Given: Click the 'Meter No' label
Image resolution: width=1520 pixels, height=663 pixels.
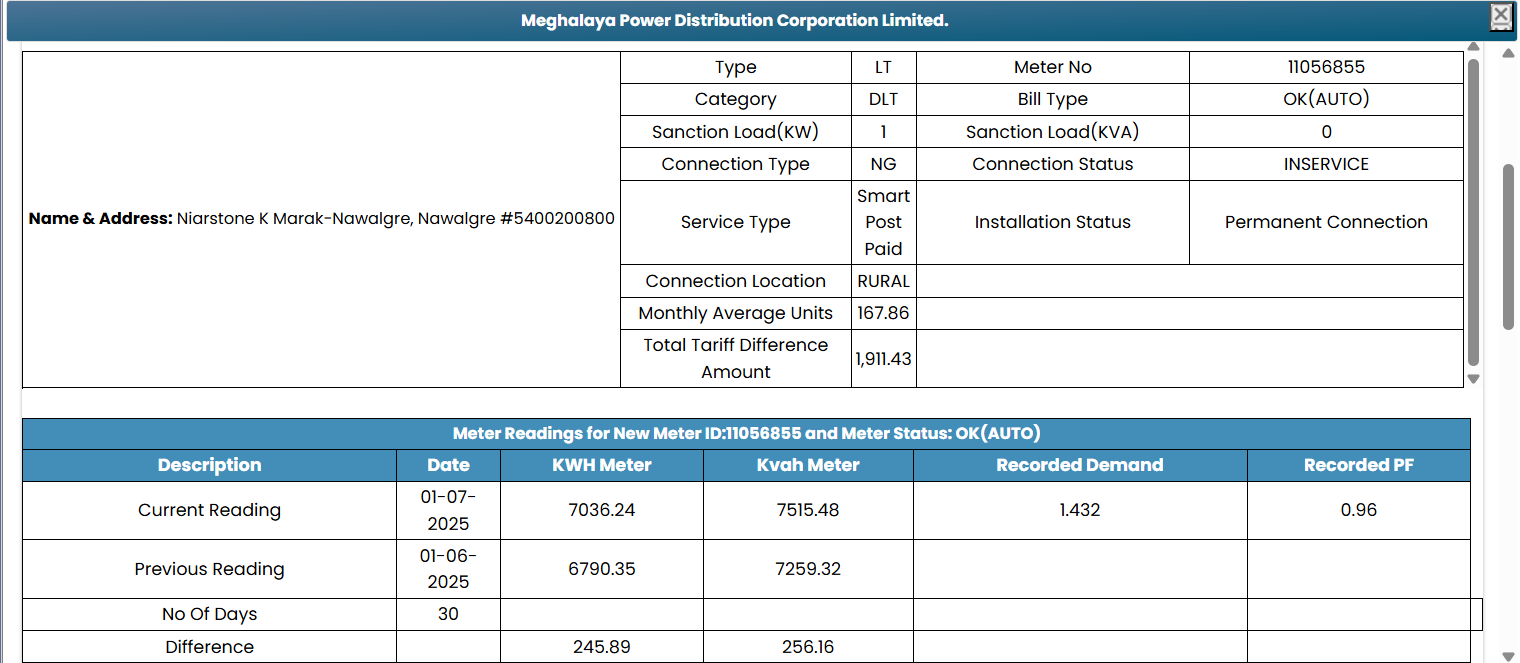Looking at the screenshot, I should pyautogui.click(x=1053, y=68).
